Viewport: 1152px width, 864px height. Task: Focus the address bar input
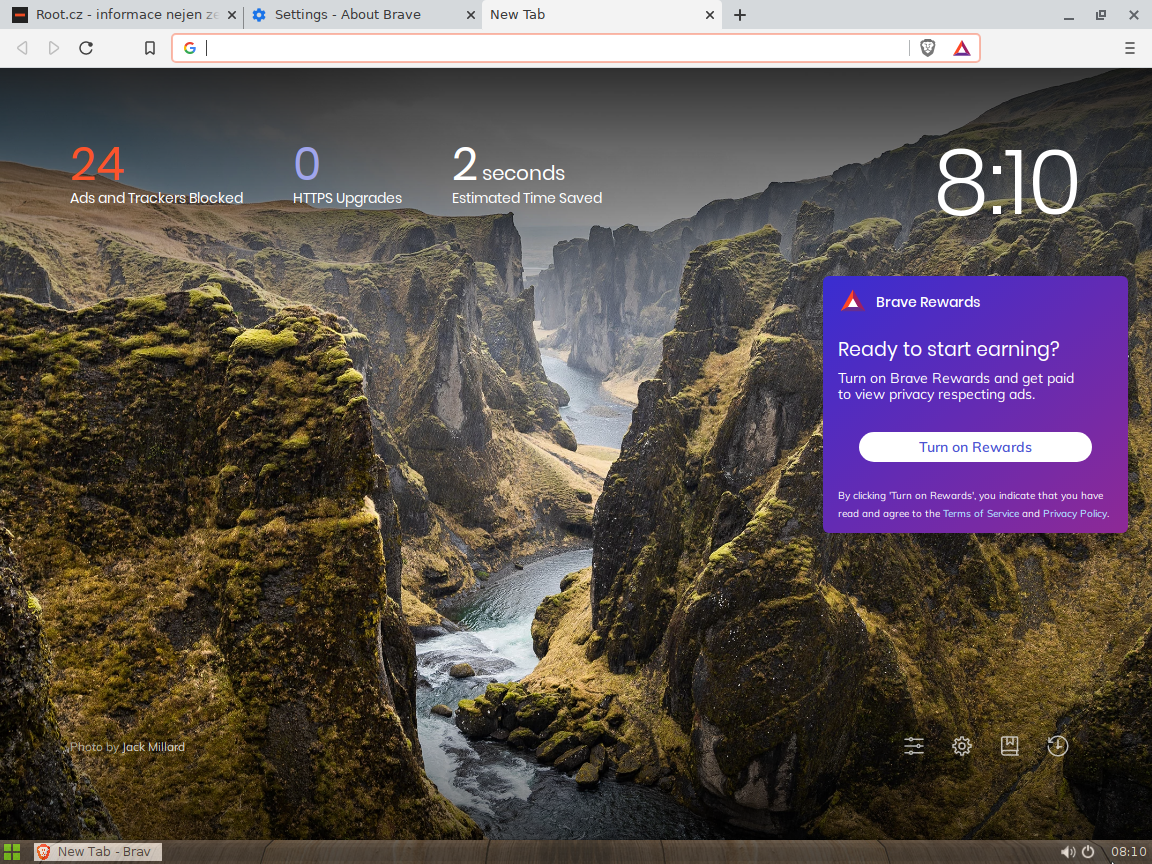(555, 48)
